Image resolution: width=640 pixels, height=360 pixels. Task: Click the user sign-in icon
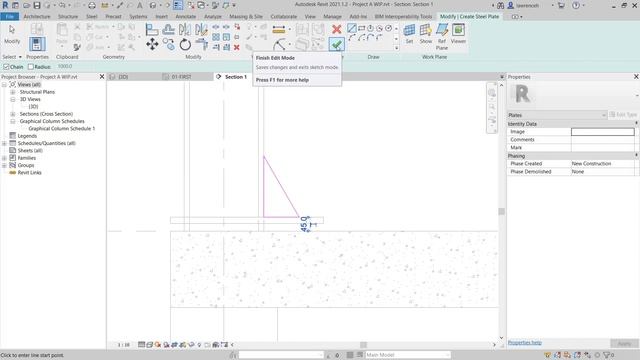511,5
